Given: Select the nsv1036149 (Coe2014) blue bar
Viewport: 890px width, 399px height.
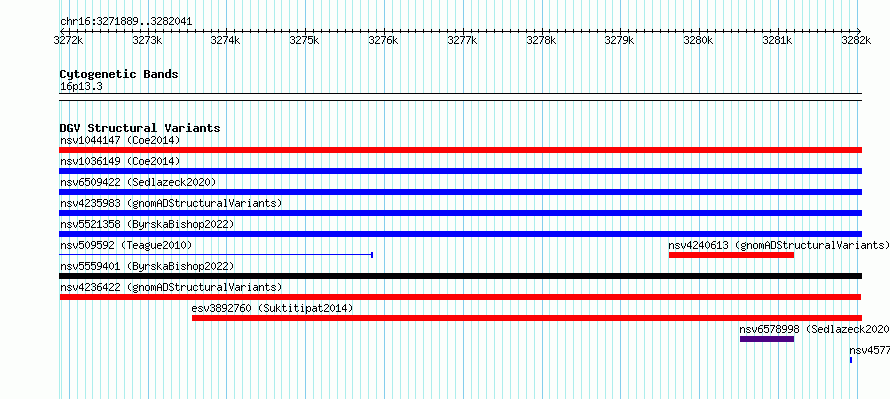Looking at the screenshot, I should coord(460,171).
